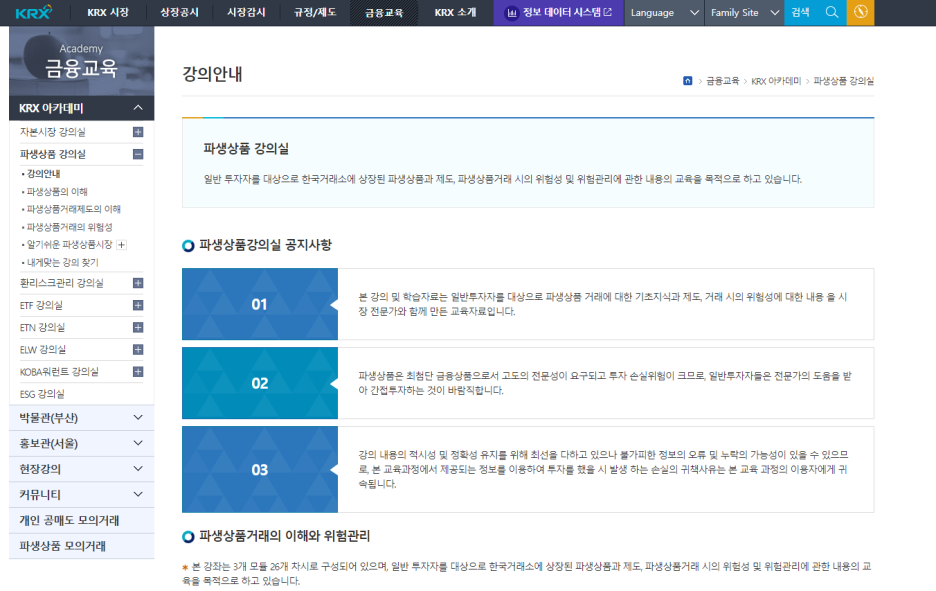936x591 pixels.
Task: Click the Academy 금융교육 banner
Action: (x=82, y=60)
